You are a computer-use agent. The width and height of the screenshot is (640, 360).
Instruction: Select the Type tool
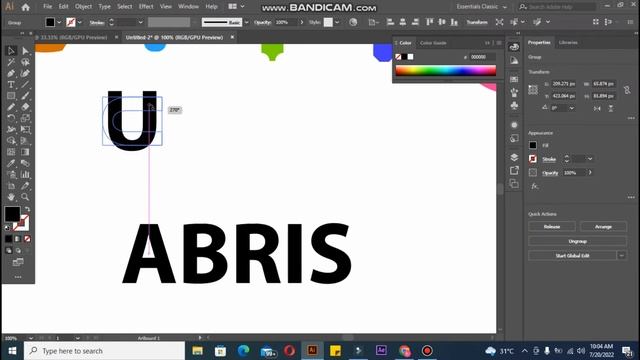(x=11, y=84)
